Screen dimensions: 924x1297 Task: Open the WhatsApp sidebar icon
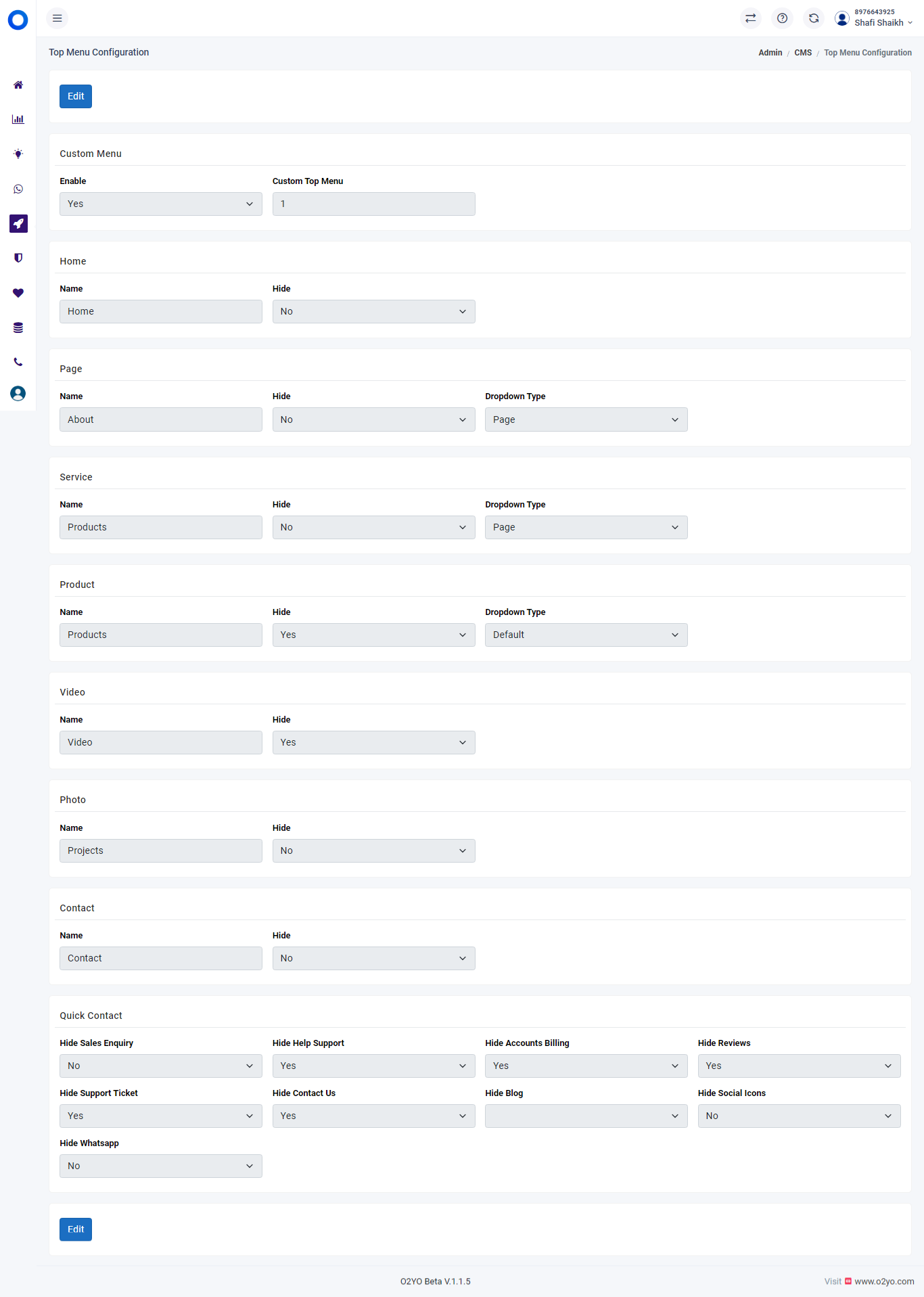pos(18,189)
